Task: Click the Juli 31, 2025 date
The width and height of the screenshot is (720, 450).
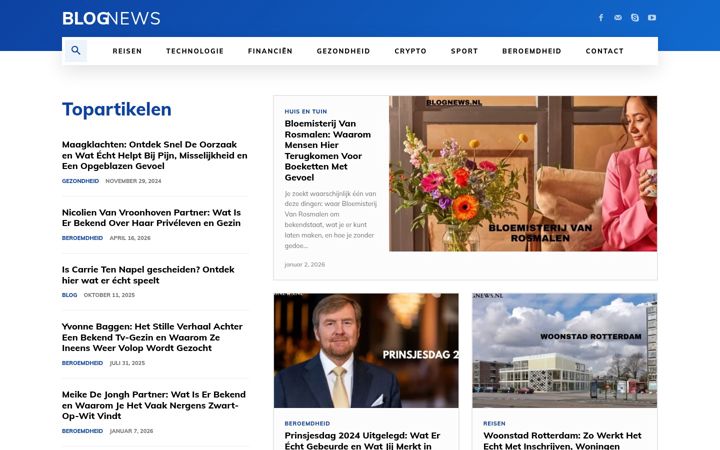Action: (x=127, y=363)
